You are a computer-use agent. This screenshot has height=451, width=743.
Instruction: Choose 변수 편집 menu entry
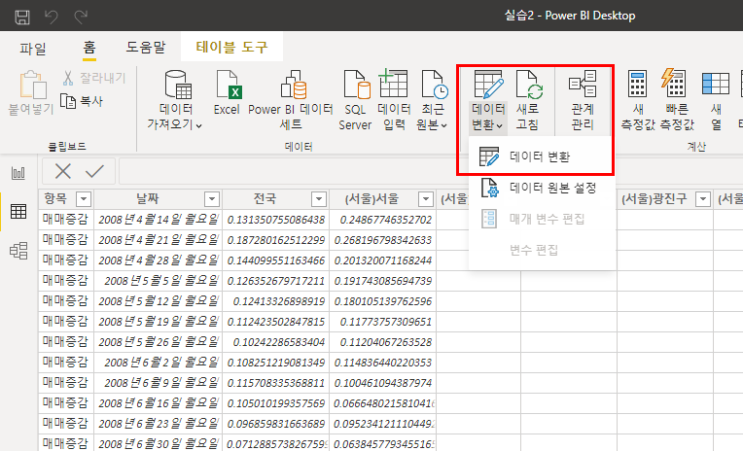click(542, 250)
